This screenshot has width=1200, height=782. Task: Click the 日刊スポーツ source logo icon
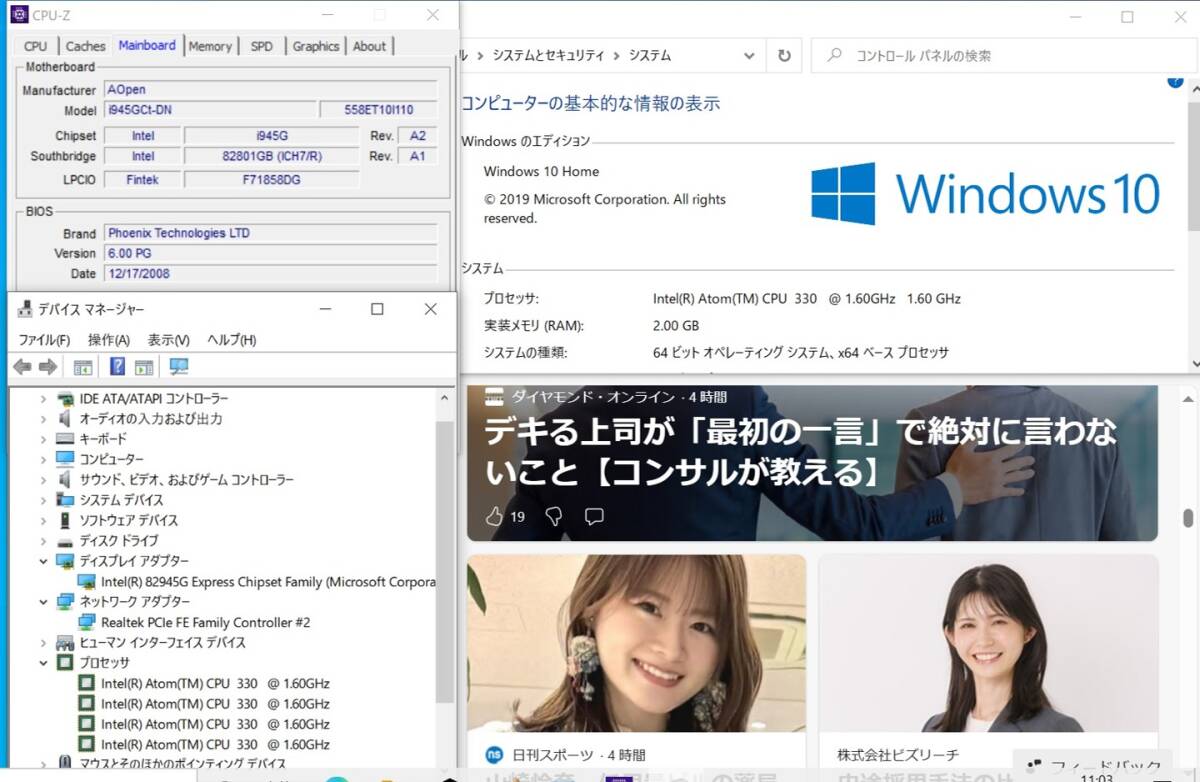494,755
